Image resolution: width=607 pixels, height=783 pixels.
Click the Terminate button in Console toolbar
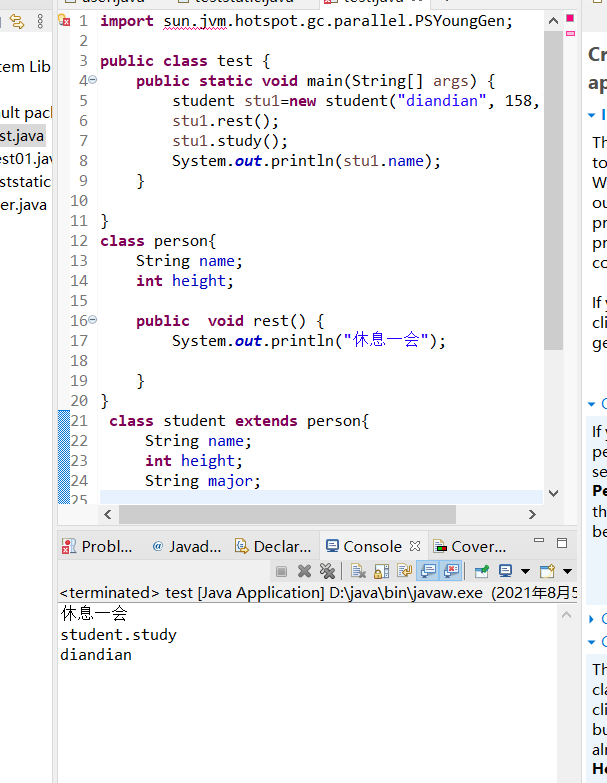coord(282,571)
